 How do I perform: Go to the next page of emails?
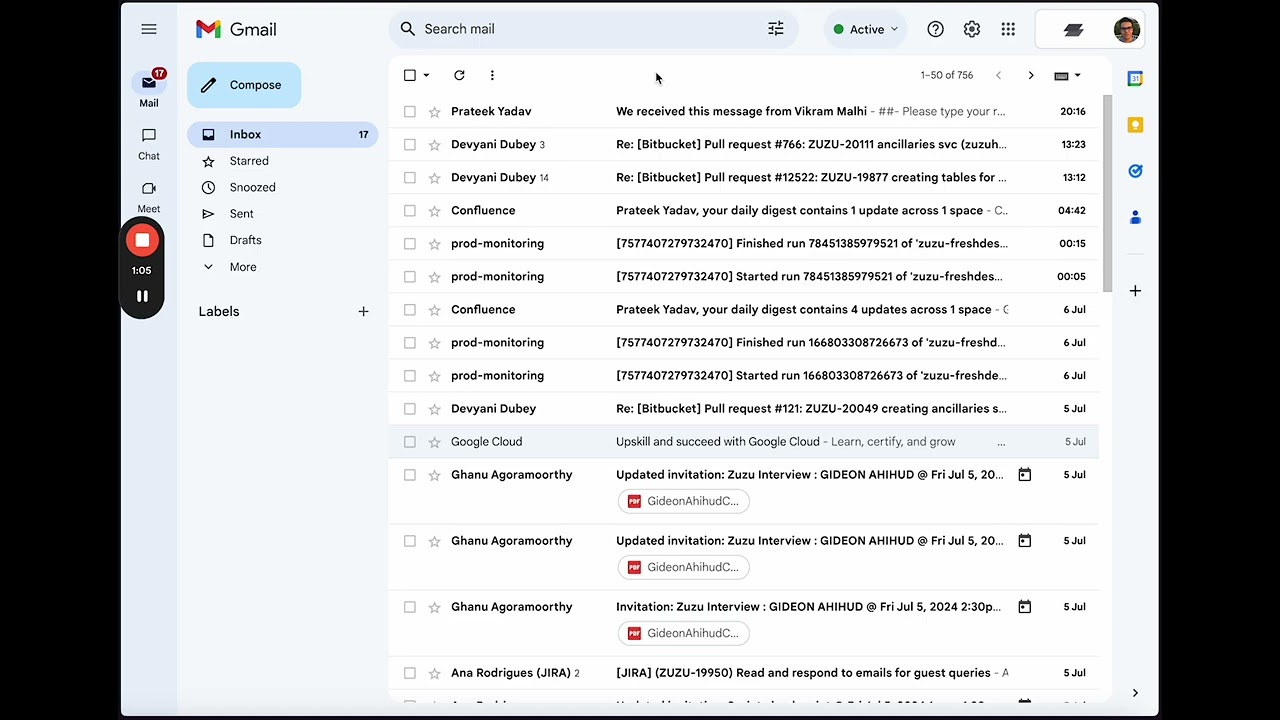[x=1031, y=75]
